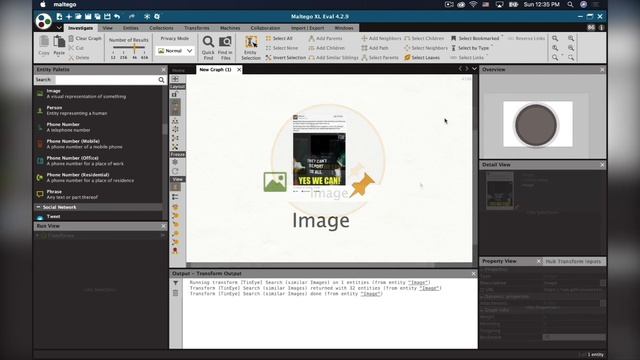Viewport: 640px width, 360px height.
Task: Click the open folder icon in title bar
Action: tap(78, 16)
